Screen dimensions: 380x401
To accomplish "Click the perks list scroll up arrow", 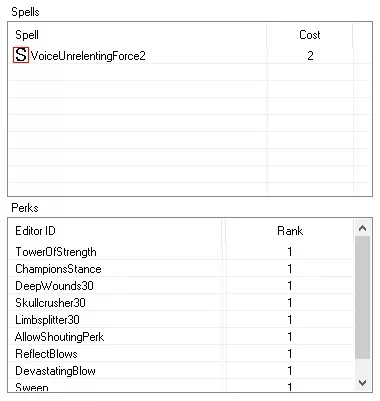I will [x=362, y=228].
